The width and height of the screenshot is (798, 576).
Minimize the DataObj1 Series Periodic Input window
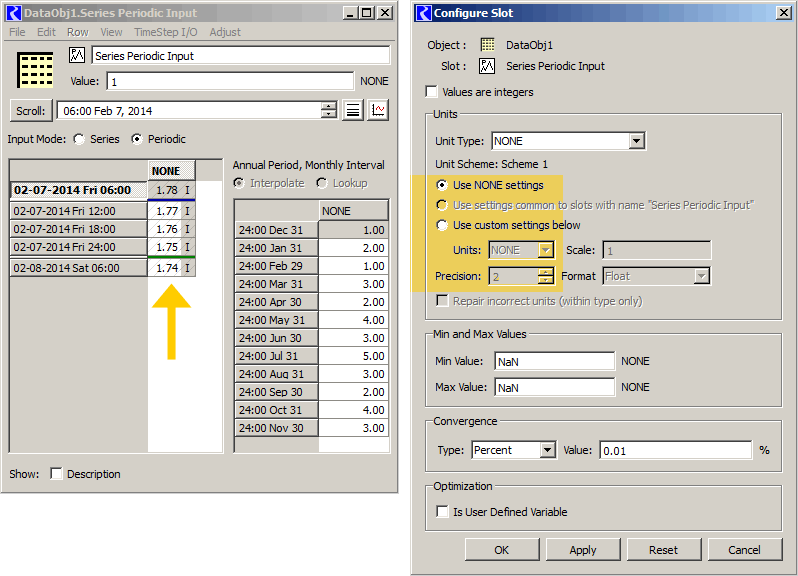pos(350,13)
